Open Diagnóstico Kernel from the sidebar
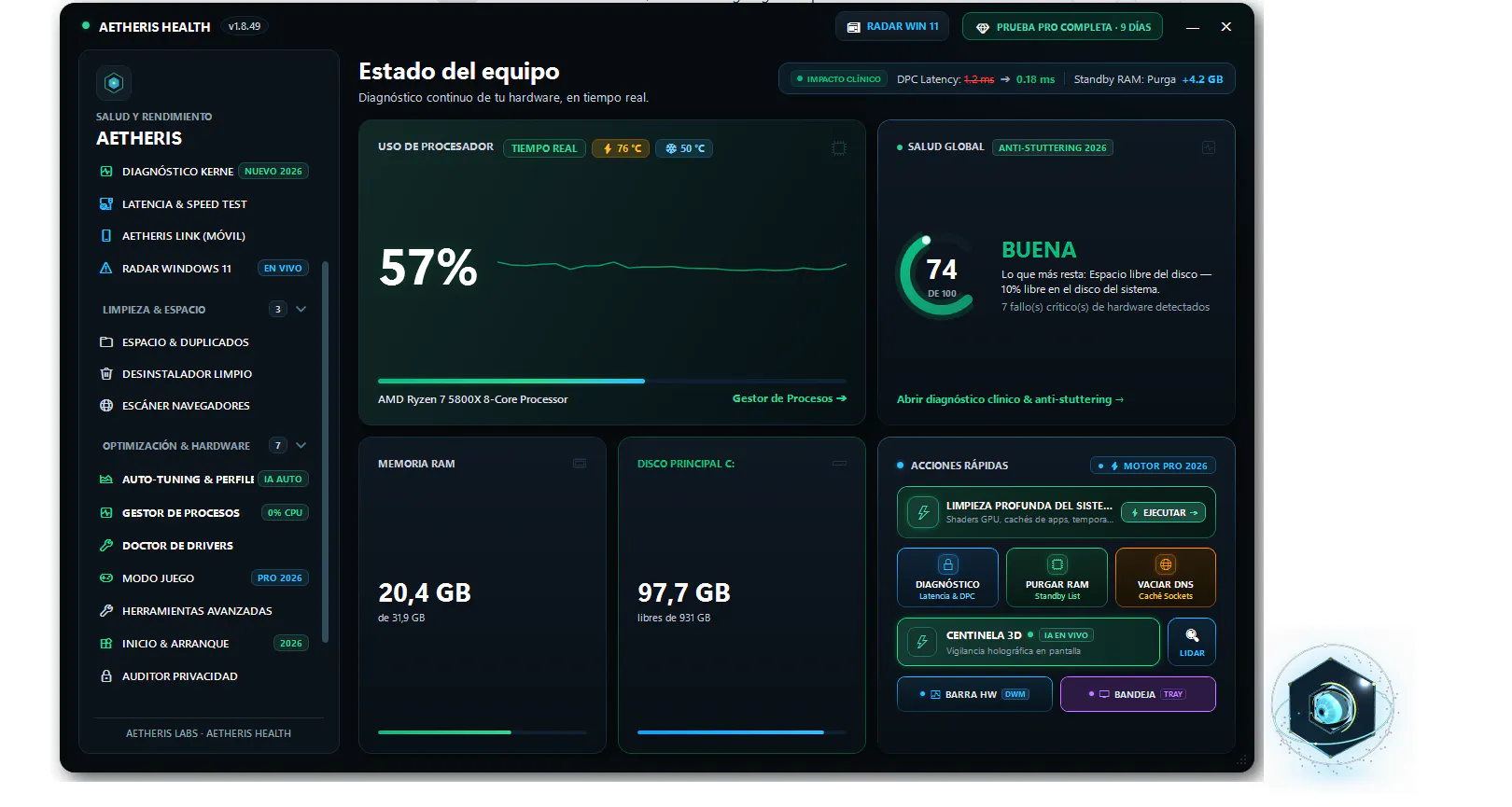 pyautogui.click(x=203, y=172)
